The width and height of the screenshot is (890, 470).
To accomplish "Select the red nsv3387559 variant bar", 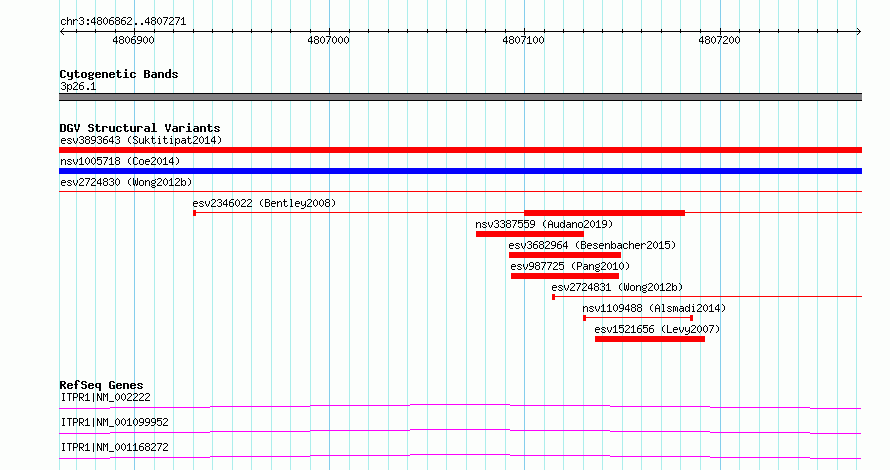I will click(530, 234).
